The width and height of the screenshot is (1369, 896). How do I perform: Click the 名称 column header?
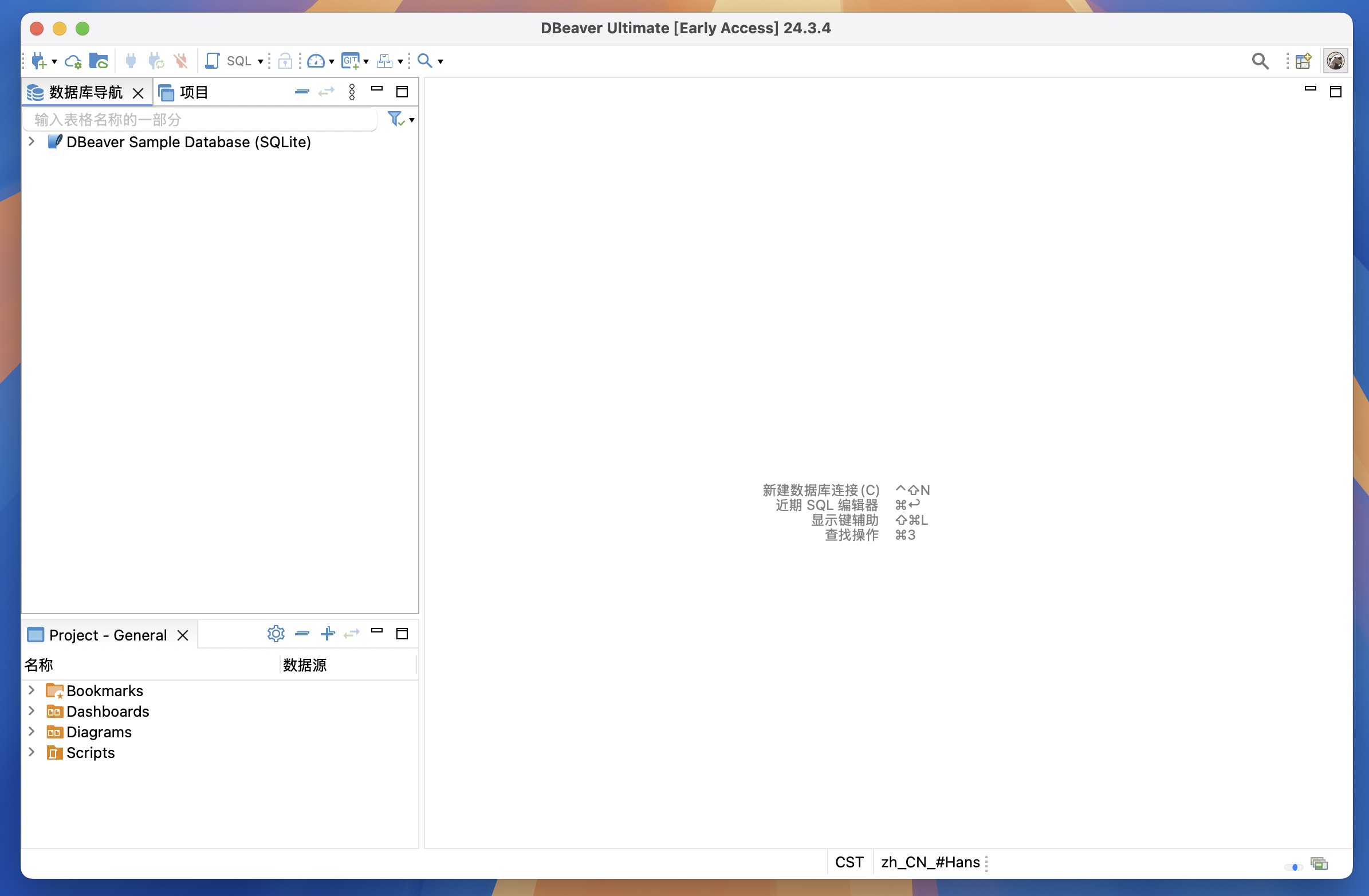tap(151, 665)
